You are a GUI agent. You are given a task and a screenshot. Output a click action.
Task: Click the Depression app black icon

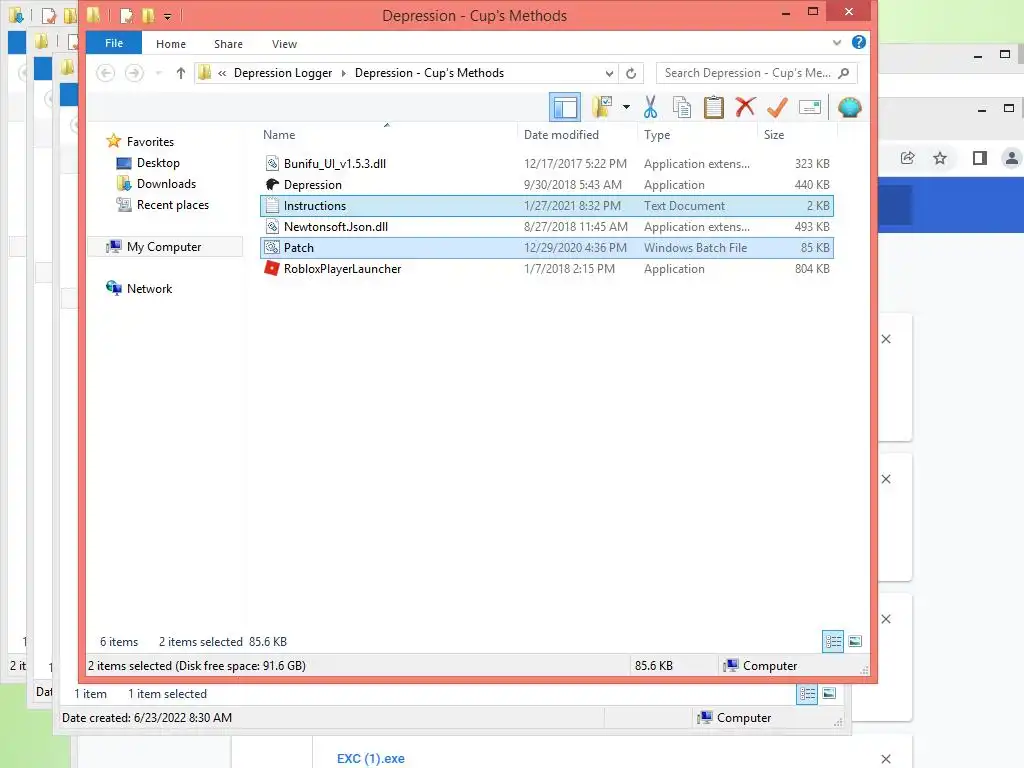pos(272,184)
